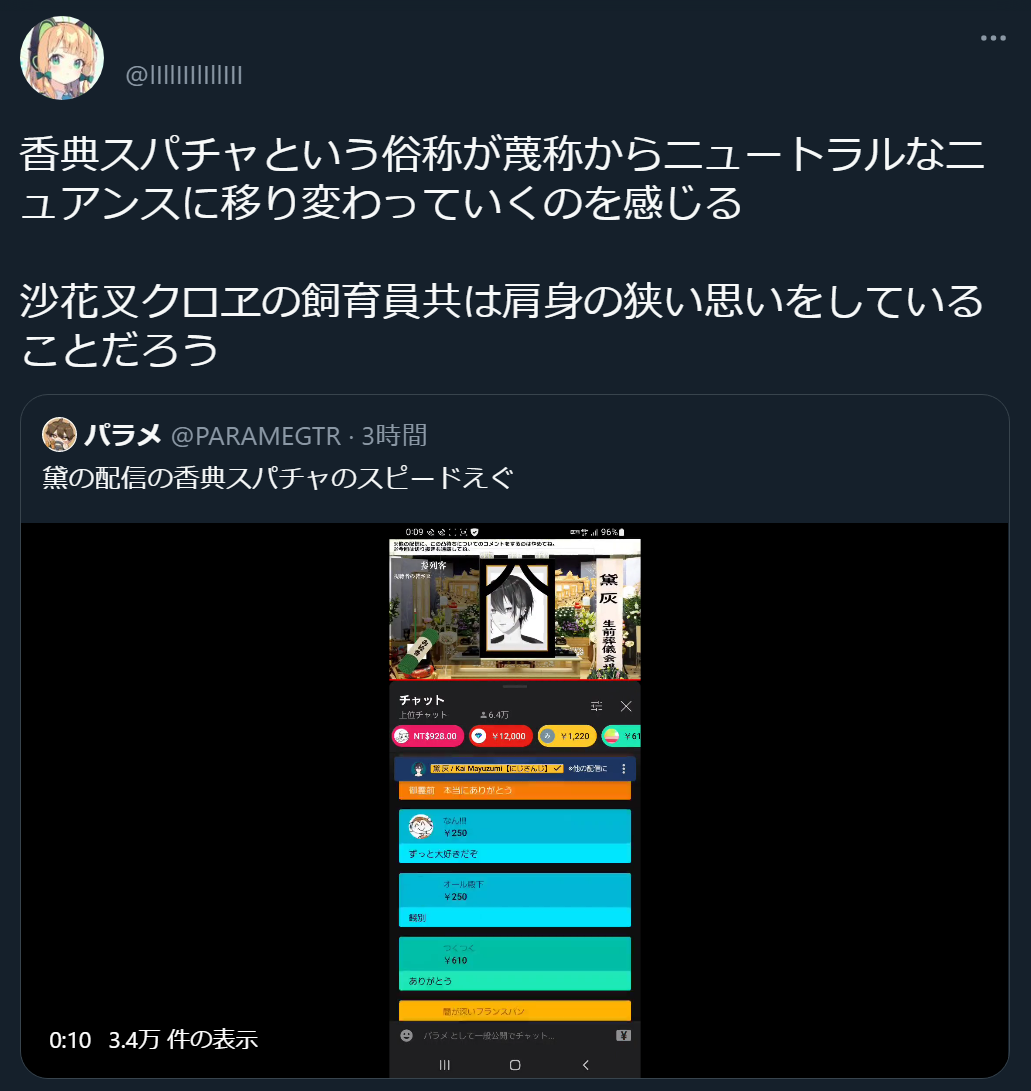Tap the ￥ super chat send icon
The height and width of the screenshot is (1091, 1031).
tap(623, 1035)
